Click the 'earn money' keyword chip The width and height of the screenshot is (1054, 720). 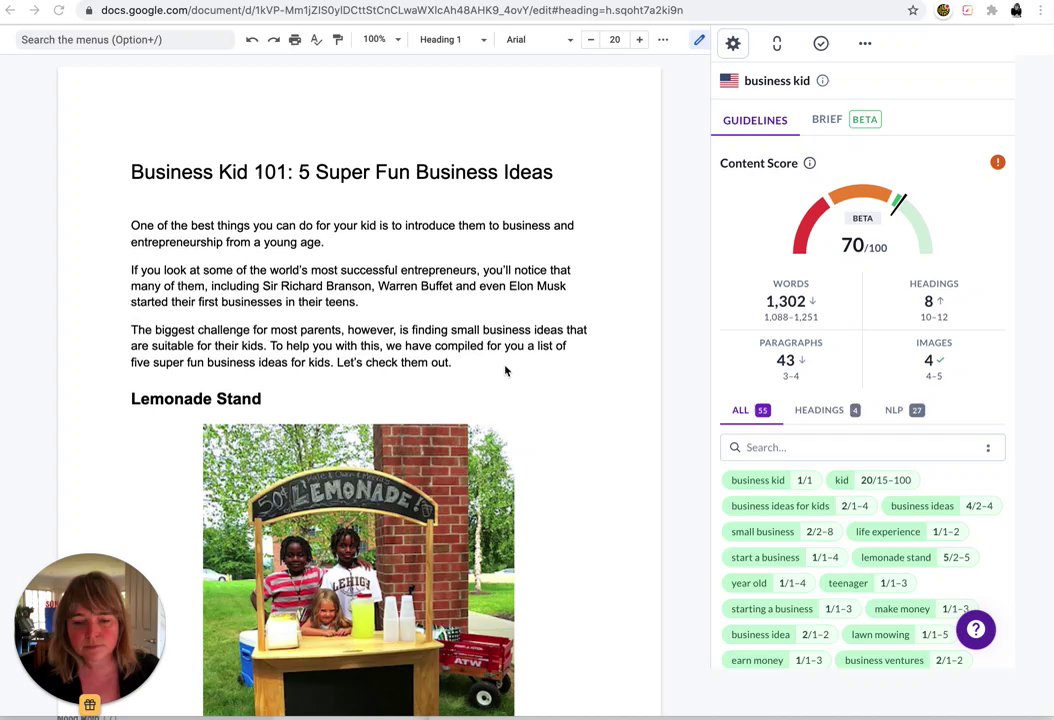(776, 660)
